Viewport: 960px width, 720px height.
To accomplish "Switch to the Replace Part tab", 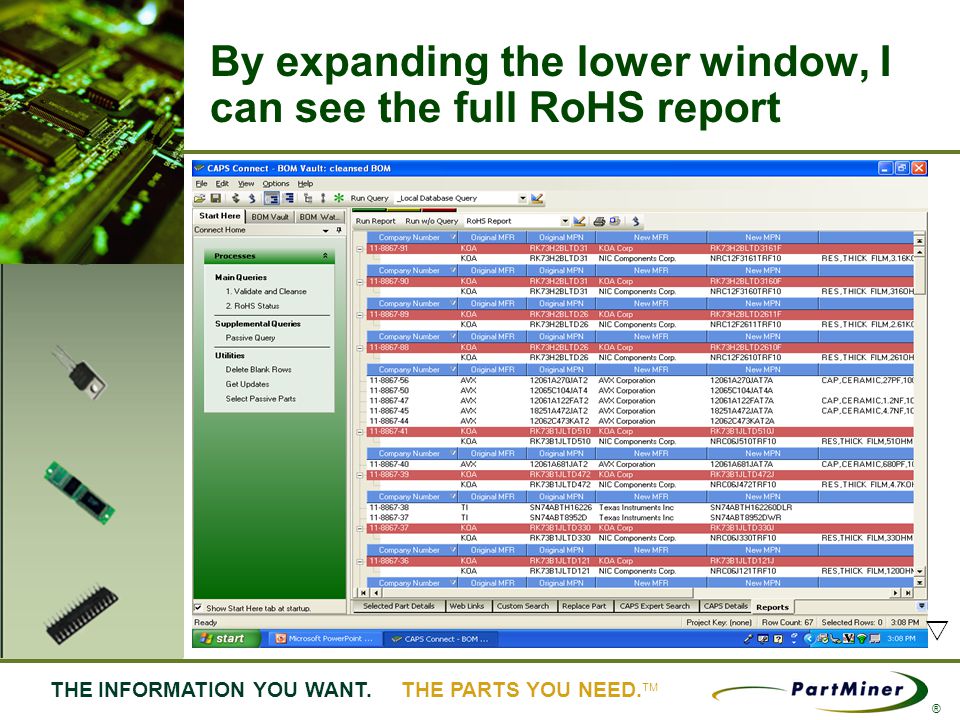I will tap(584, 606).
